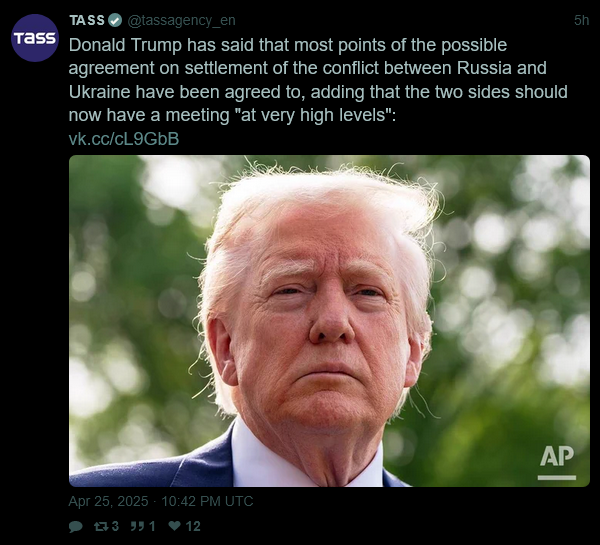Viewport: 600px width, 545px height.
Task: Open the vk.cc/cL9GbB link
Action: tap(124, 139)
